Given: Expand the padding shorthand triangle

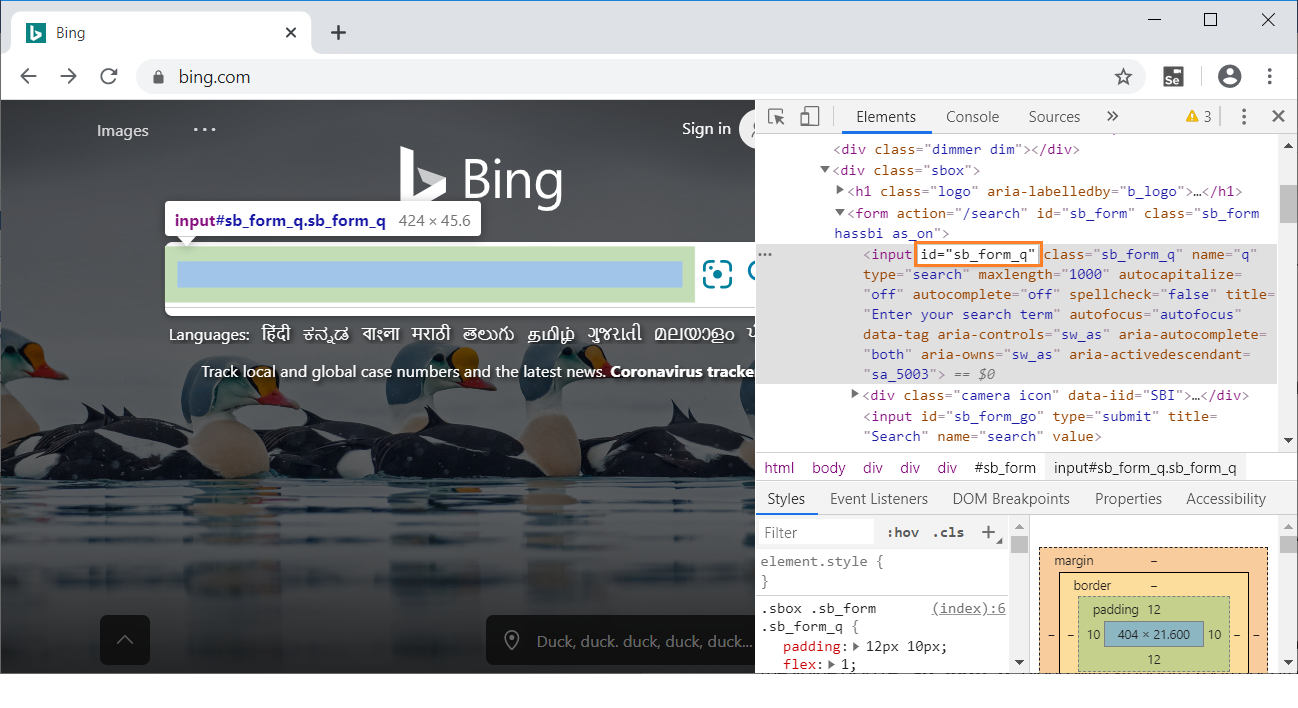Looking at the screenshot, I should [x=856, y=646].
